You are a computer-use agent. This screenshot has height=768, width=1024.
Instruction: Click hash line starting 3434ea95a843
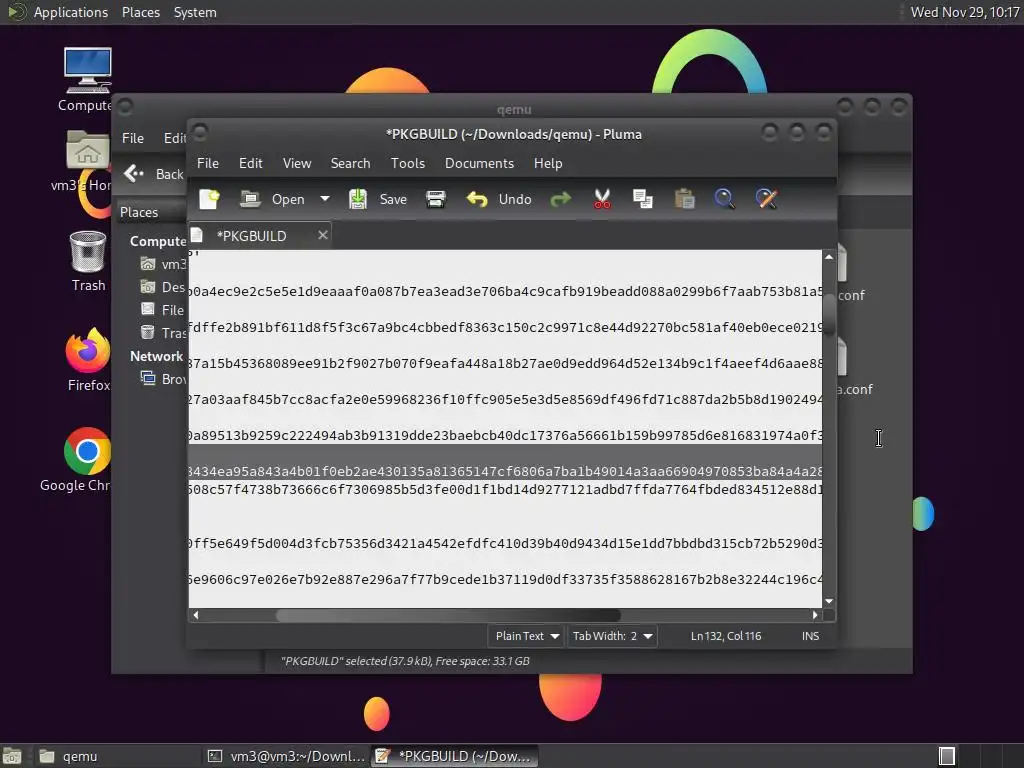(505, 472)
